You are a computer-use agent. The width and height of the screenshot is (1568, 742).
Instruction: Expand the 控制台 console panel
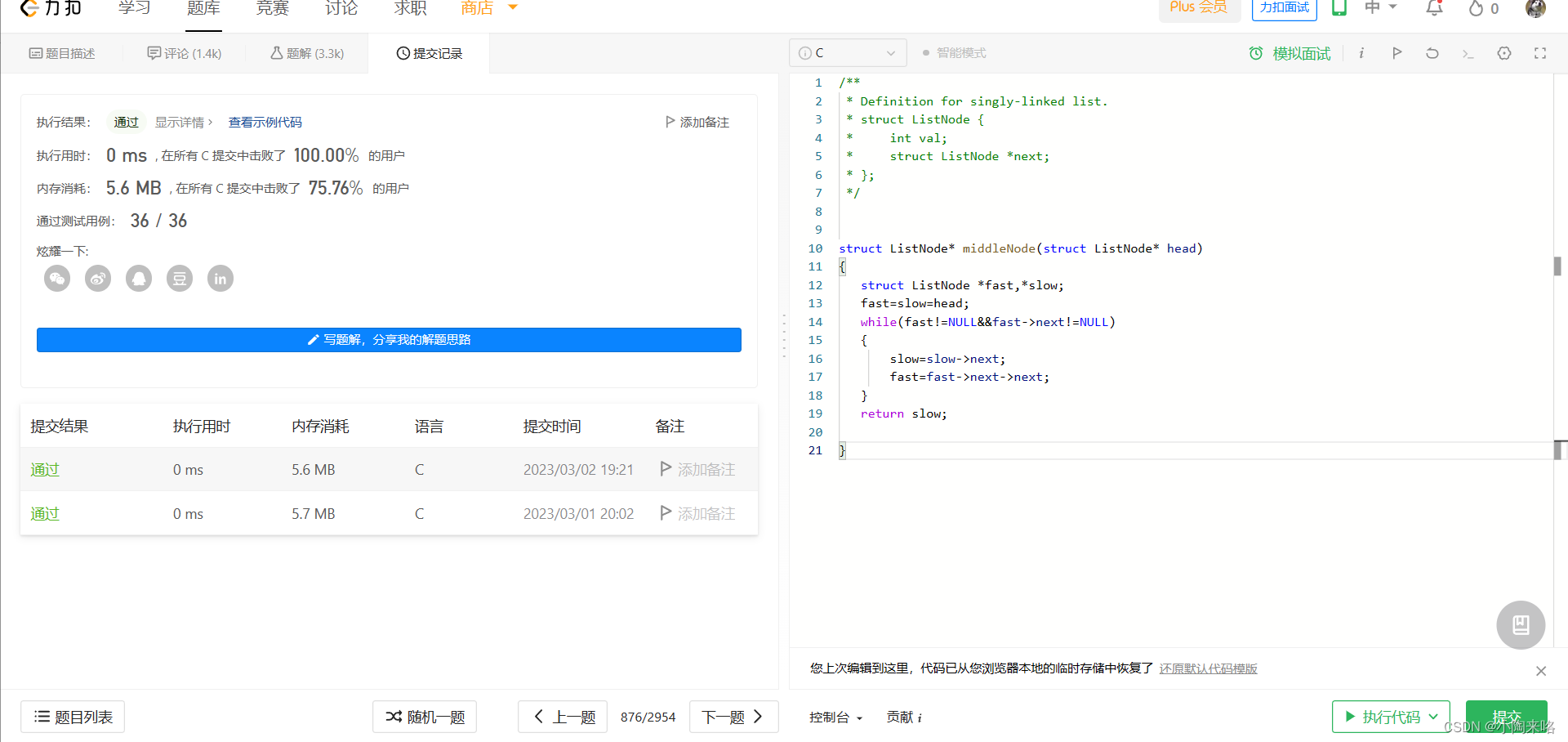tap(835, 717)
